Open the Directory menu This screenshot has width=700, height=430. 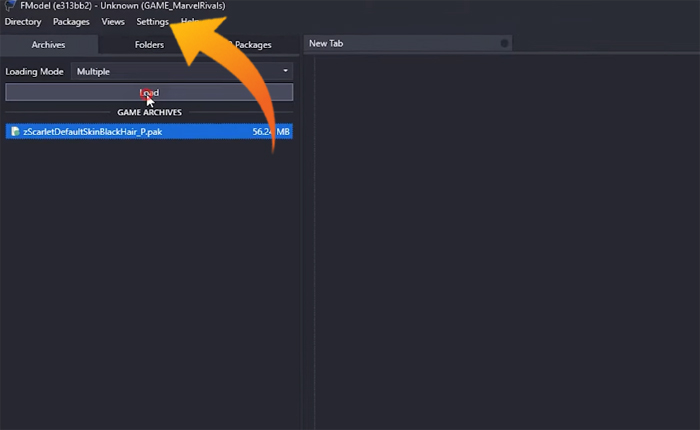[x=23, y=21]
